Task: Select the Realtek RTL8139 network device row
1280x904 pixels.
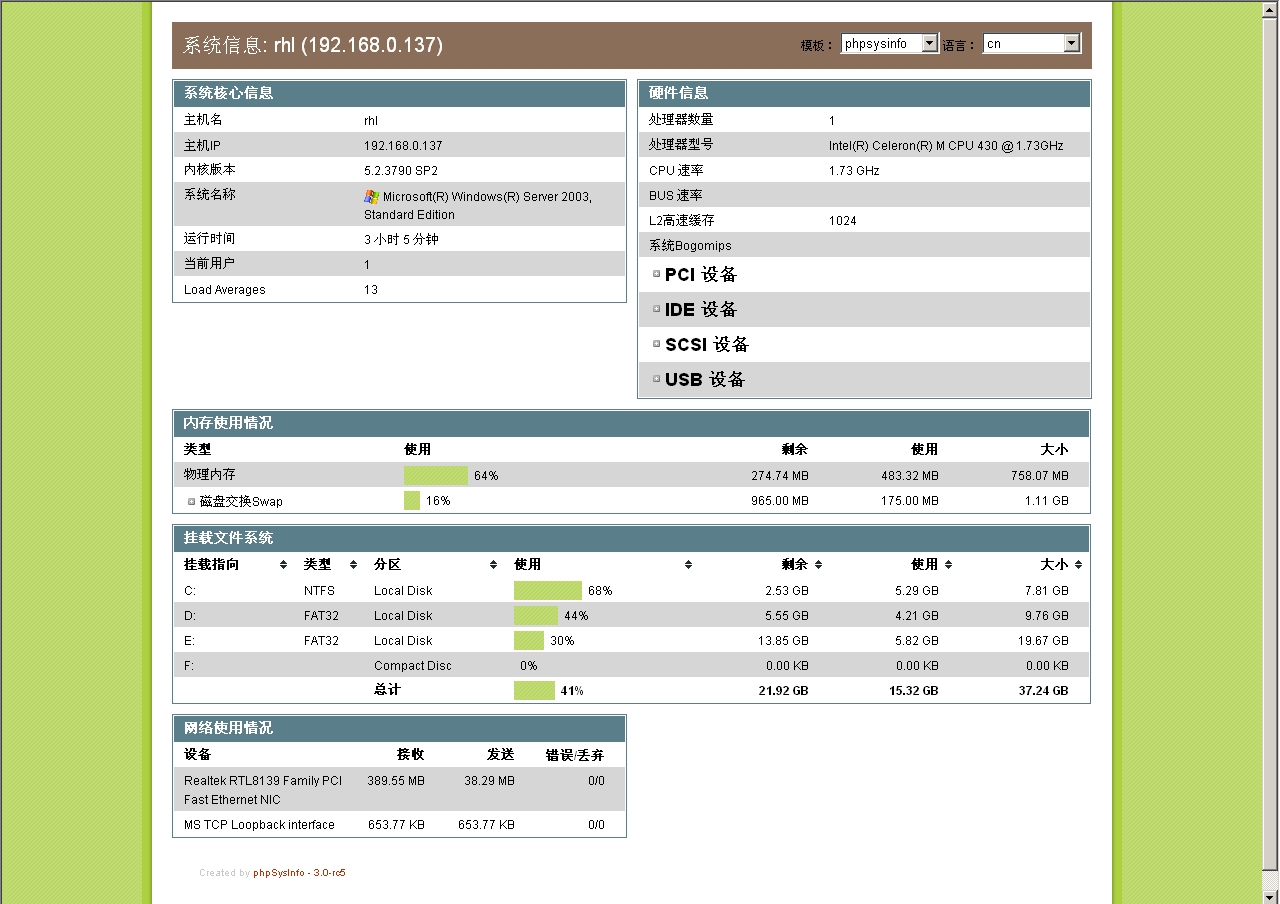Action: [263, 790]
